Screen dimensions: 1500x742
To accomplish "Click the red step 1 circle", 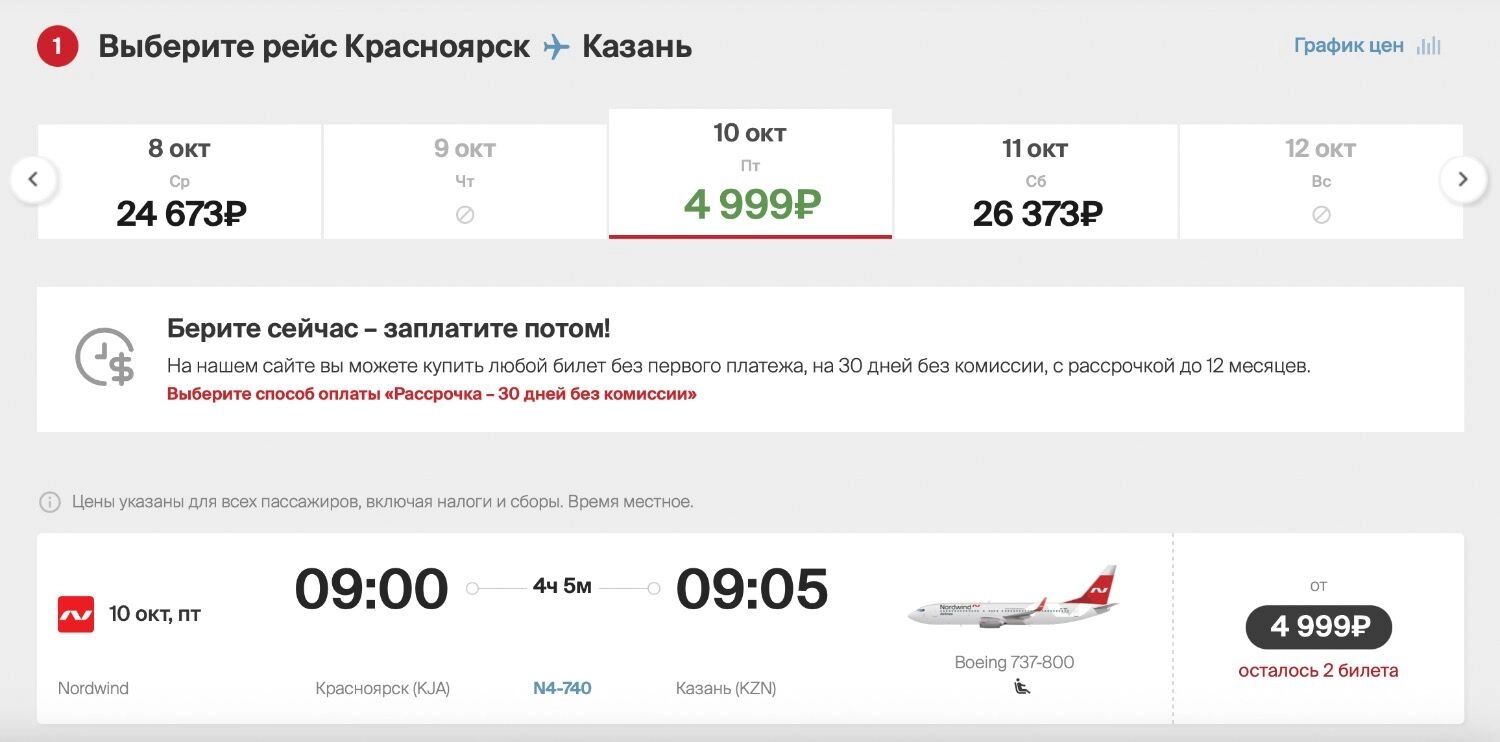I will tap(57, 46).
